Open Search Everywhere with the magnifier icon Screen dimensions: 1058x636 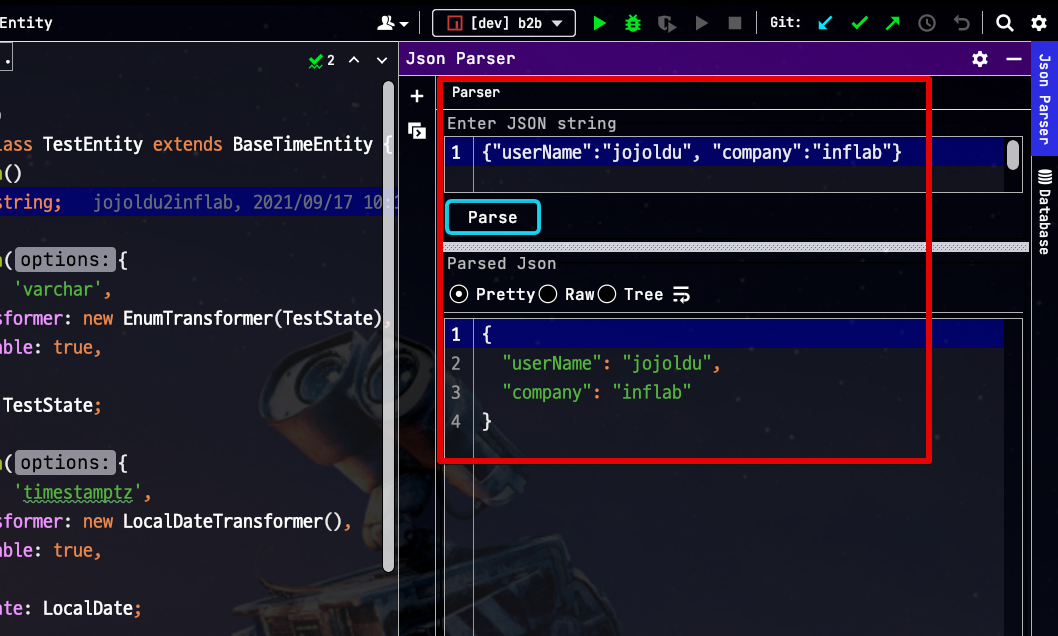pyautogui.click(x=1004, y=22)
